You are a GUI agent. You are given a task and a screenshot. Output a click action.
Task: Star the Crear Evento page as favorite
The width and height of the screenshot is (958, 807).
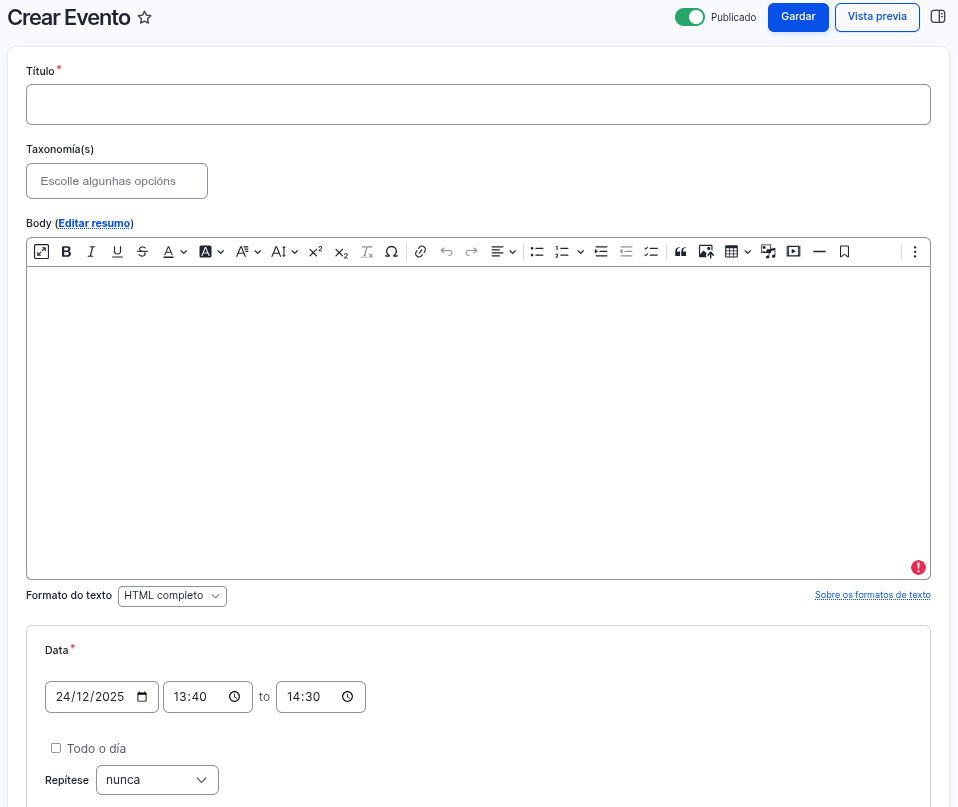tap(145, 18)
